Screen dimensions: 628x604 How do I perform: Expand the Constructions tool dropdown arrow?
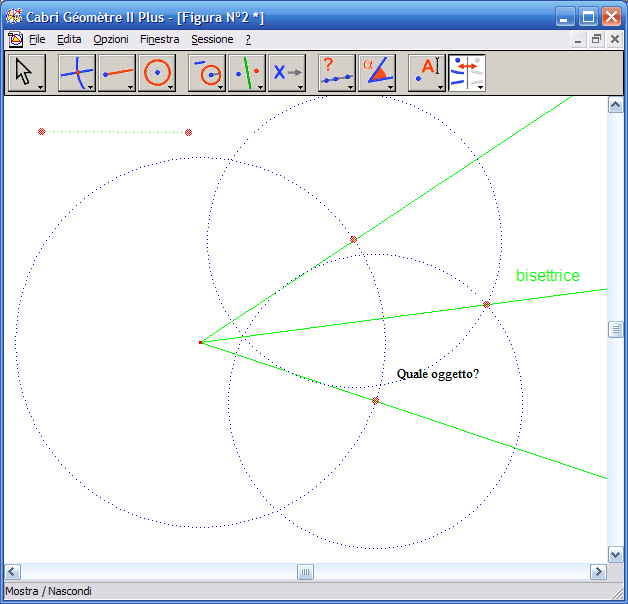(x=221, y=87)
